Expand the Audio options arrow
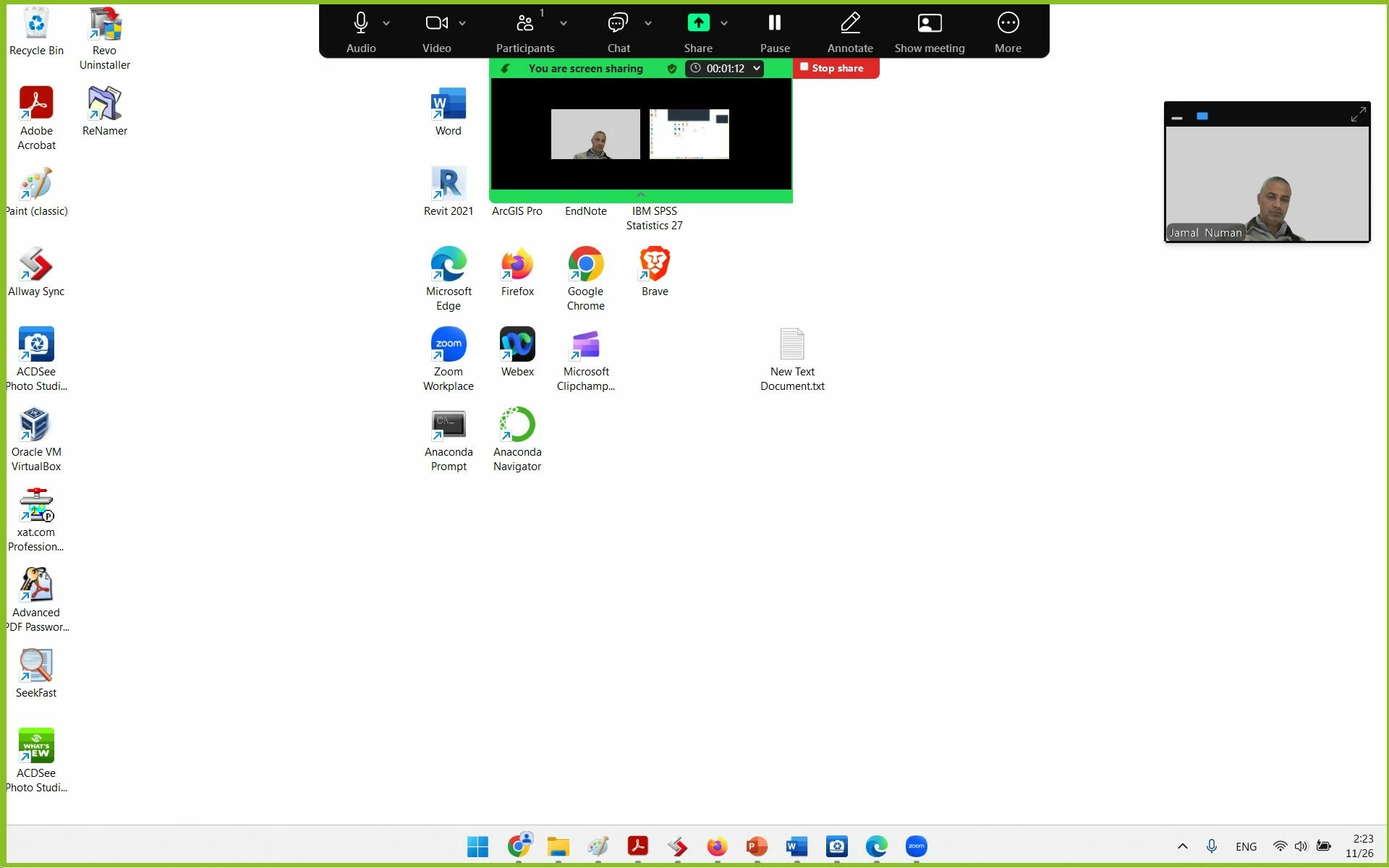The width and height of the screenshot is (1389, 868). [386, 24]
